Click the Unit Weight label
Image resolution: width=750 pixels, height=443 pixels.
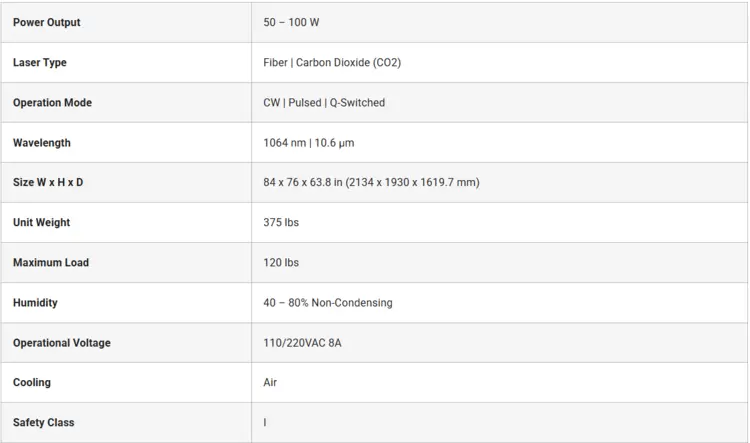click(x=41, y=222)
